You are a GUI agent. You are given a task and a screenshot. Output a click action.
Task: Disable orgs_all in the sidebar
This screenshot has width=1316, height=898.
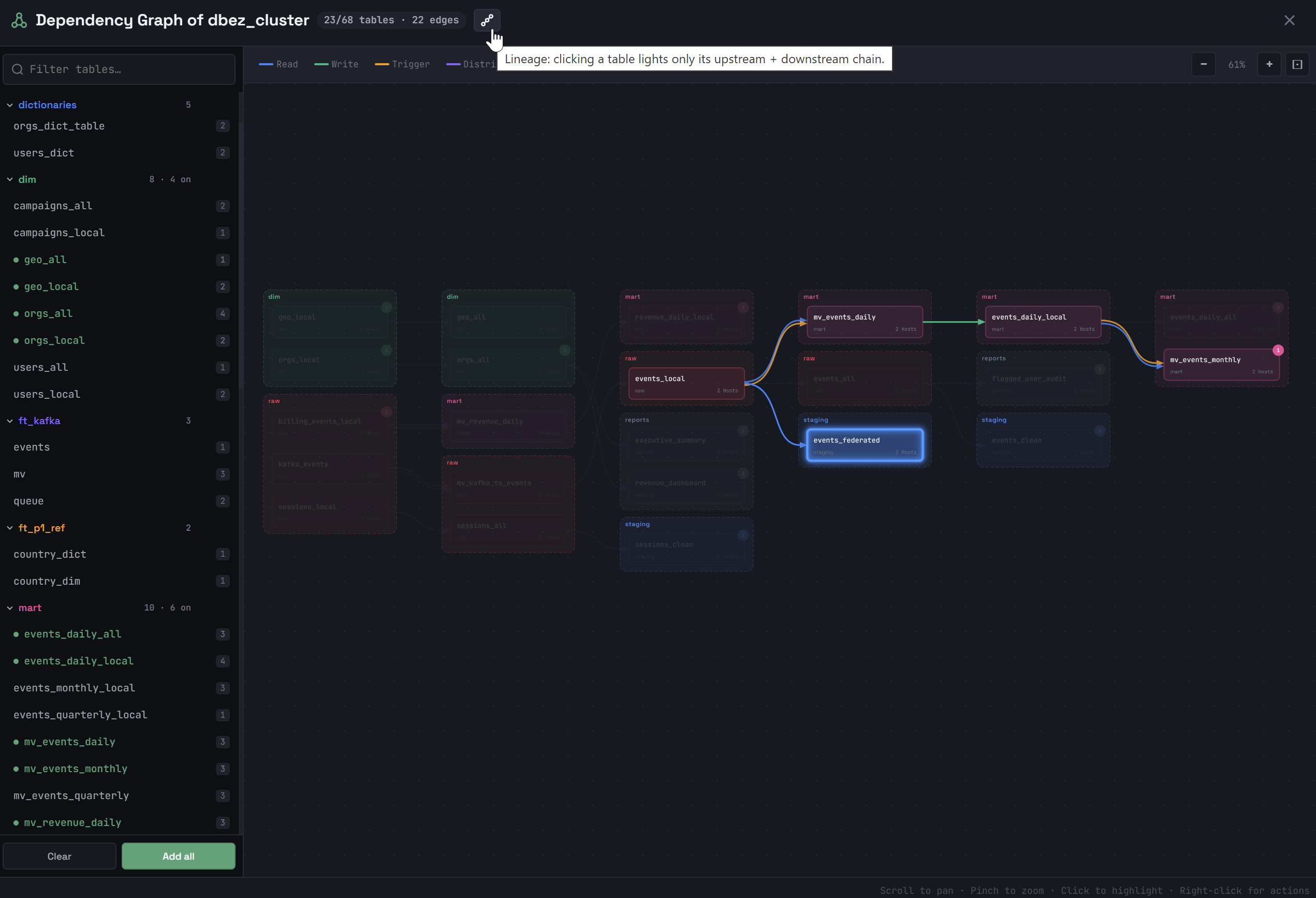click(119, 313)
